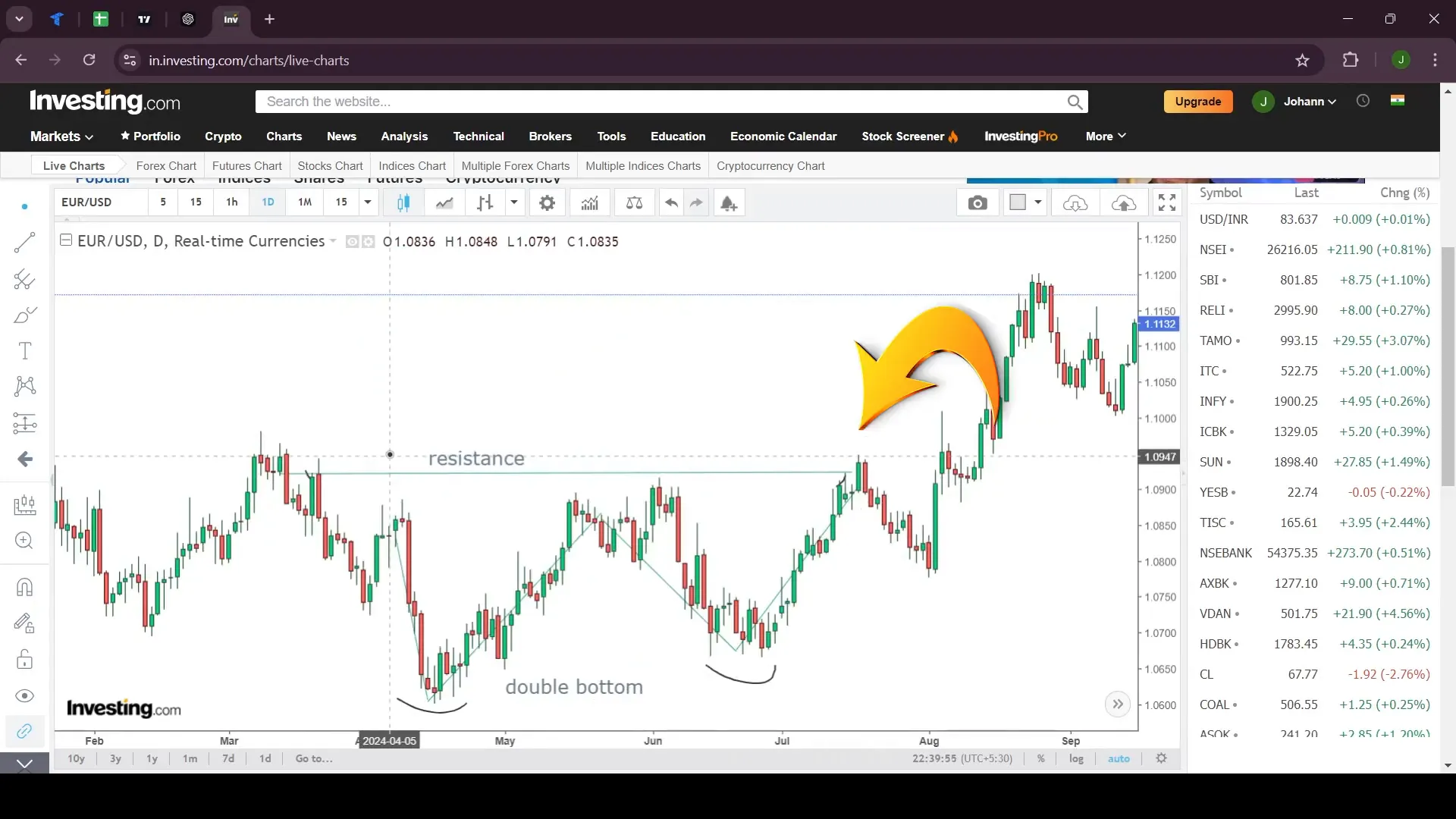Redo the chart action

pos(696,202)
